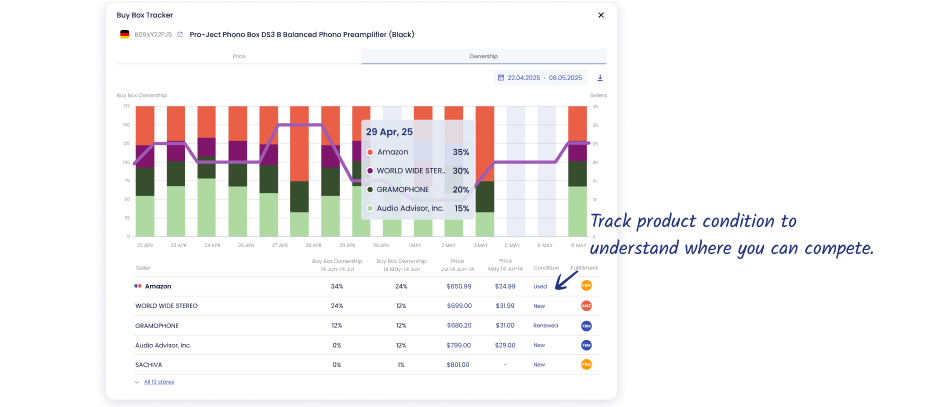This screenshot has width=944, height=407.
Task: Select Audio Advisor, Inc. seller in table
Action: (163, 346)
